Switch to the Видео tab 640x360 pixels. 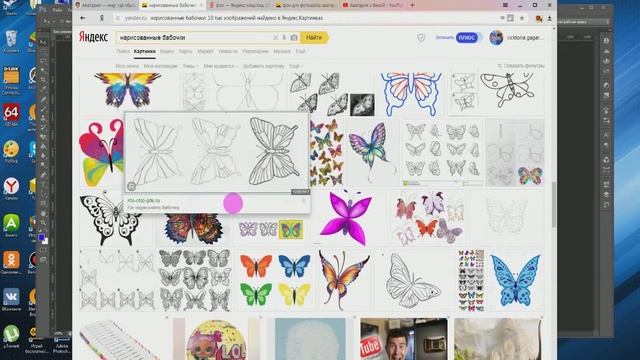[x=167, y=51]
